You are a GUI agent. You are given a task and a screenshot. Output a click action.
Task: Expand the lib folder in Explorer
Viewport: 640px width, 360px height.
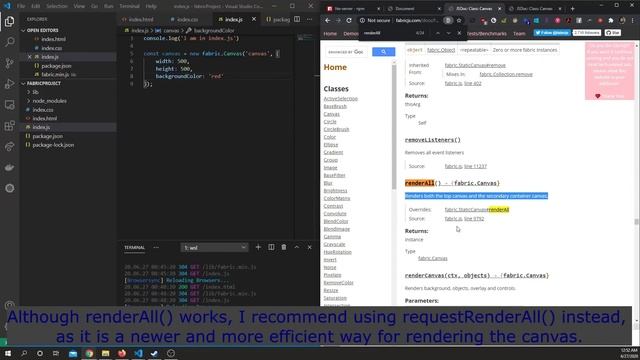35,92
